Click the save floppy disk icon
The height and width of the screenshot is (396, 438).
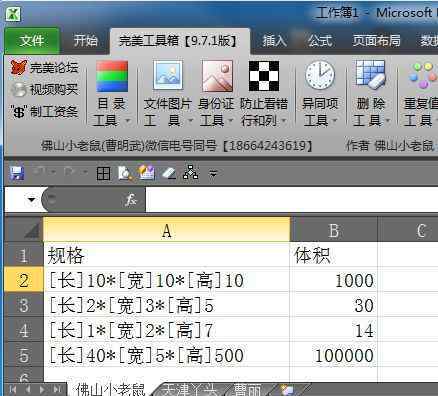point(17,173)
